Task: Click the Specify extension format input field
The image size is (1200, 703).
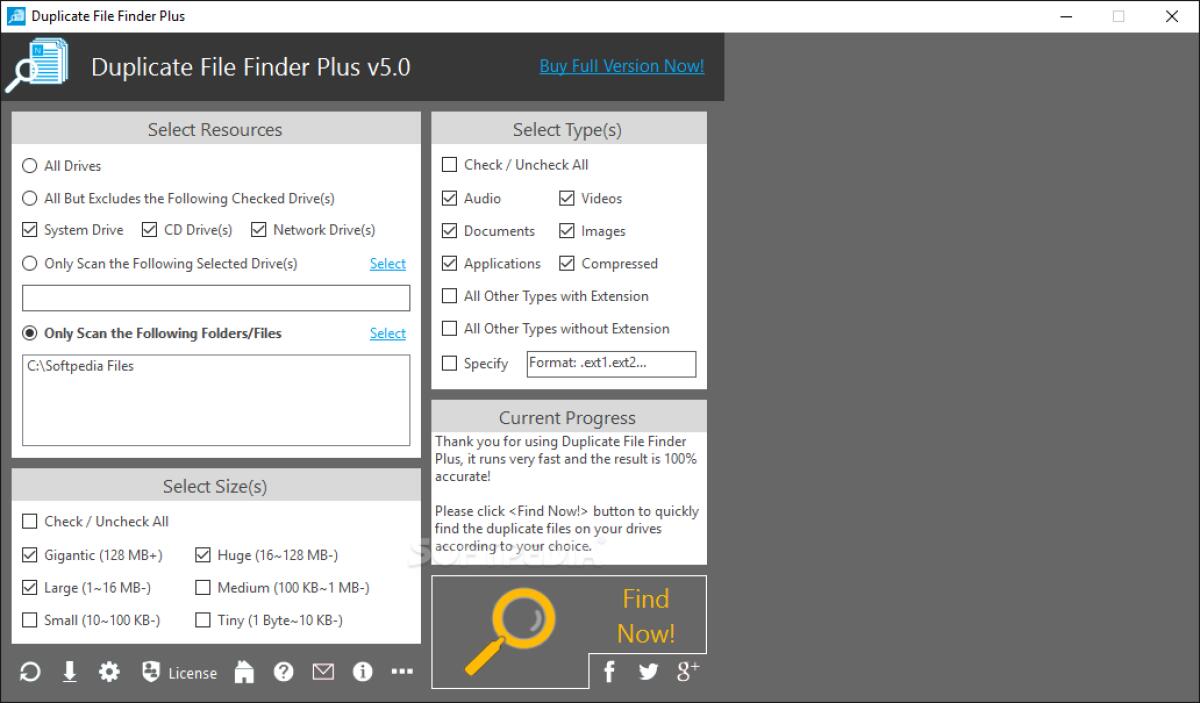Action: (x=611, y=363)
